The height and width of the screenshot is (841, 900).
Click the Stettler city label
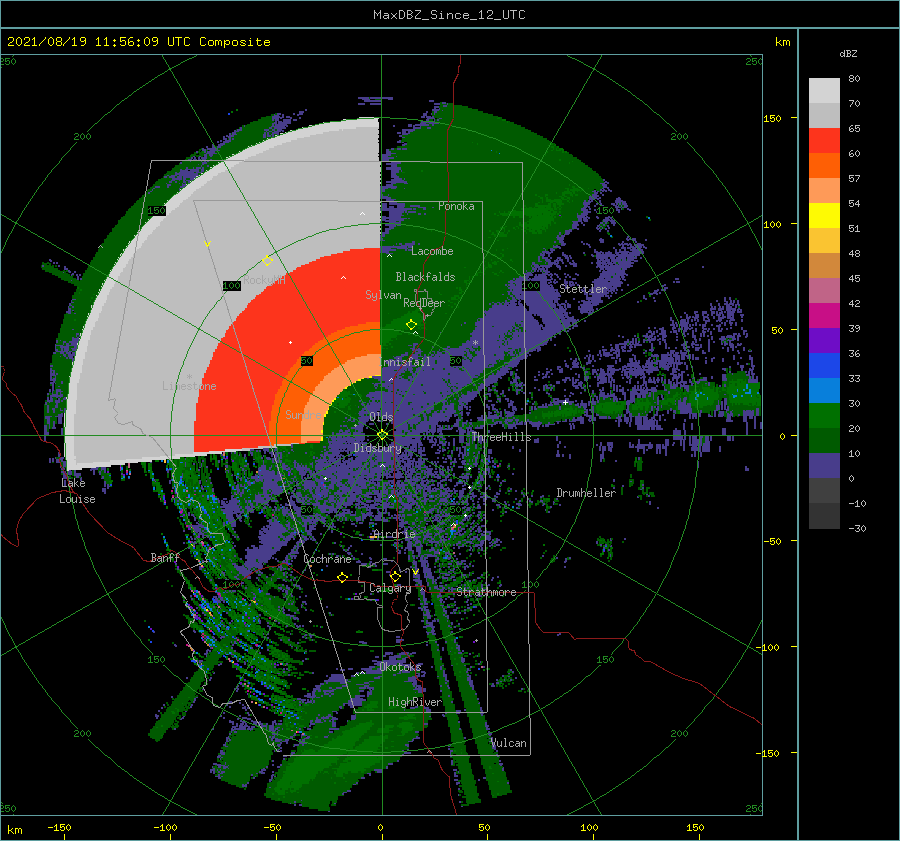(583, 289)
